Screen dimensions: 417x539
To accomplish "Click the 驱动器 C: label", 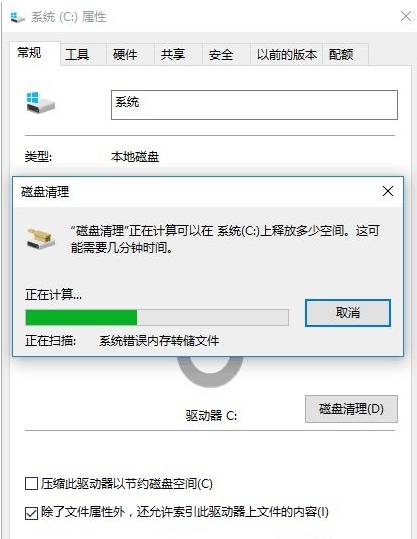I will click(211, 416).
